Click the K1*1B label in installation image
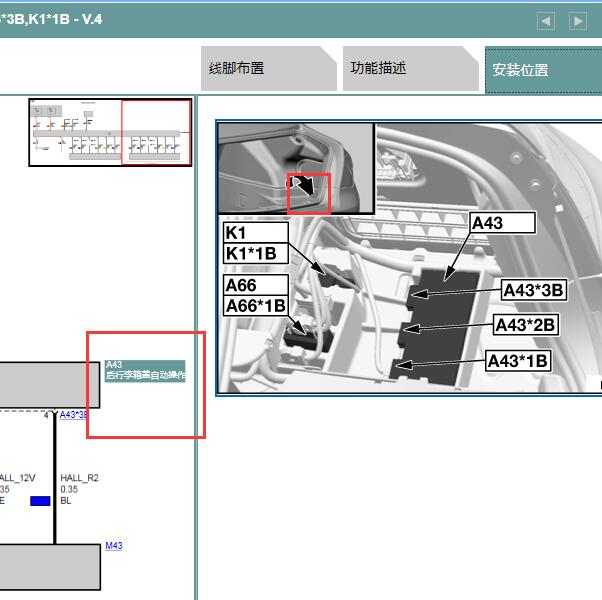This screenshot has height=600, width=602. tap(256, 253)
